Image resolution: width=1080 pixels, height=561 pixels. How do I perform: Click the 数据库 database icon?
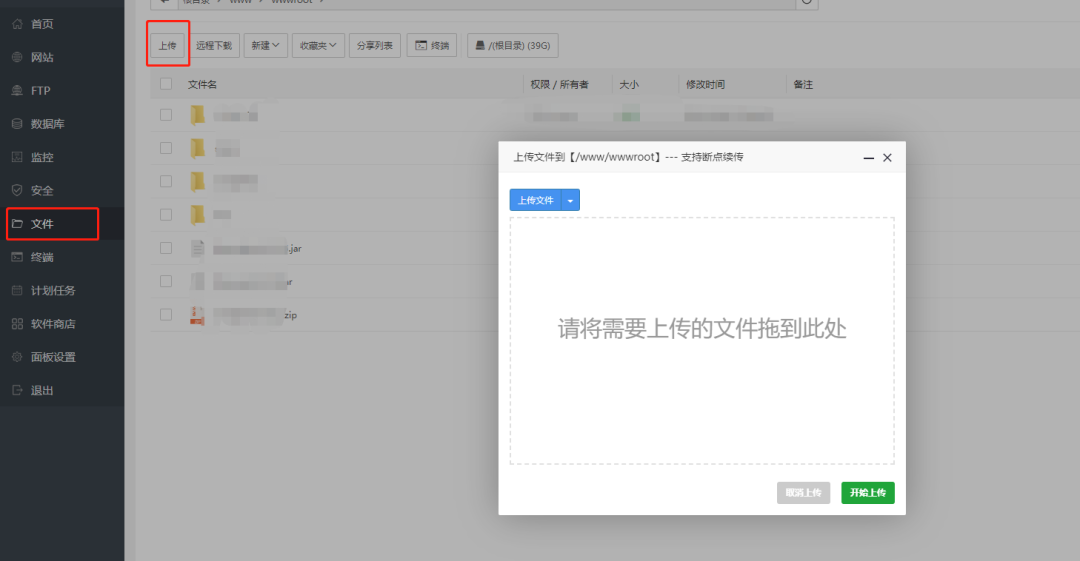[x=17, y=124]
